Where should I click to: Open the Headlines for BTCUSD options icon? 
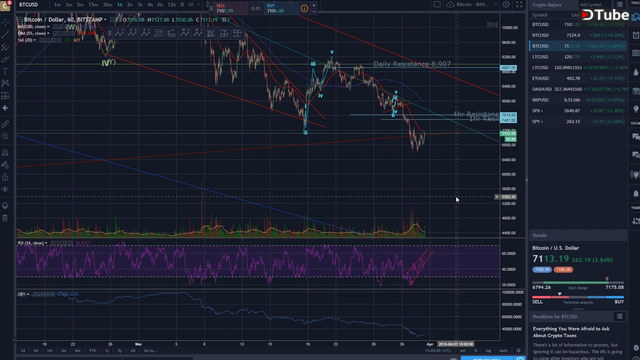(620, 316)
